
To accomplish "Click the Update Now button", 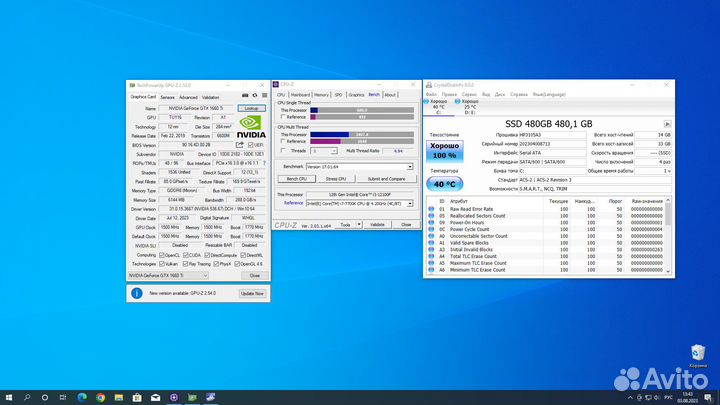I will (252, 293).
